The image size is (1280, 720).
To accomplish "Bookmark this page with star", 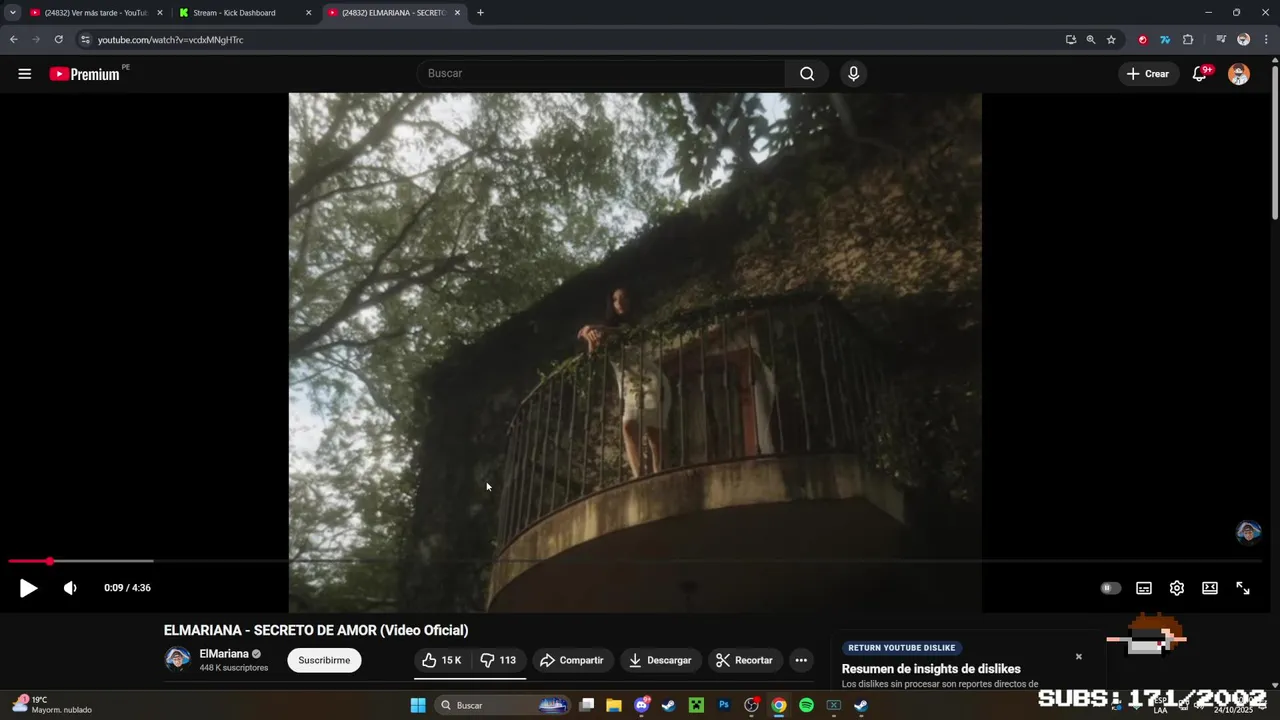I will pos(1111,40).
